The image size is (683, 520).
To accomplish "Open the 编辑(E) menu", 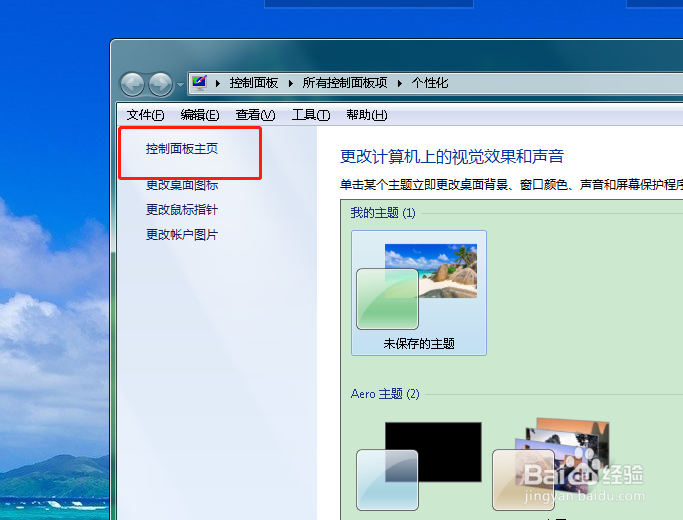I will tap(199, 115).
